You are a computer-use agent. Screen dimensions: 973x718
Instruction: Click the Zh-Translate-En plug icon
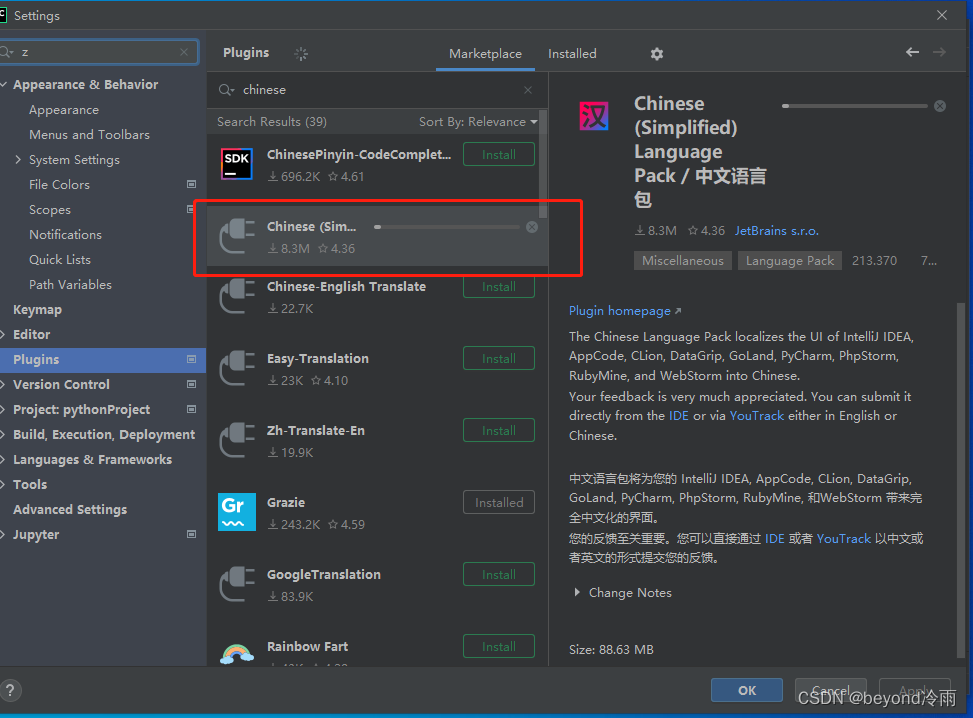pyautogui.click(x=237, y=440)
